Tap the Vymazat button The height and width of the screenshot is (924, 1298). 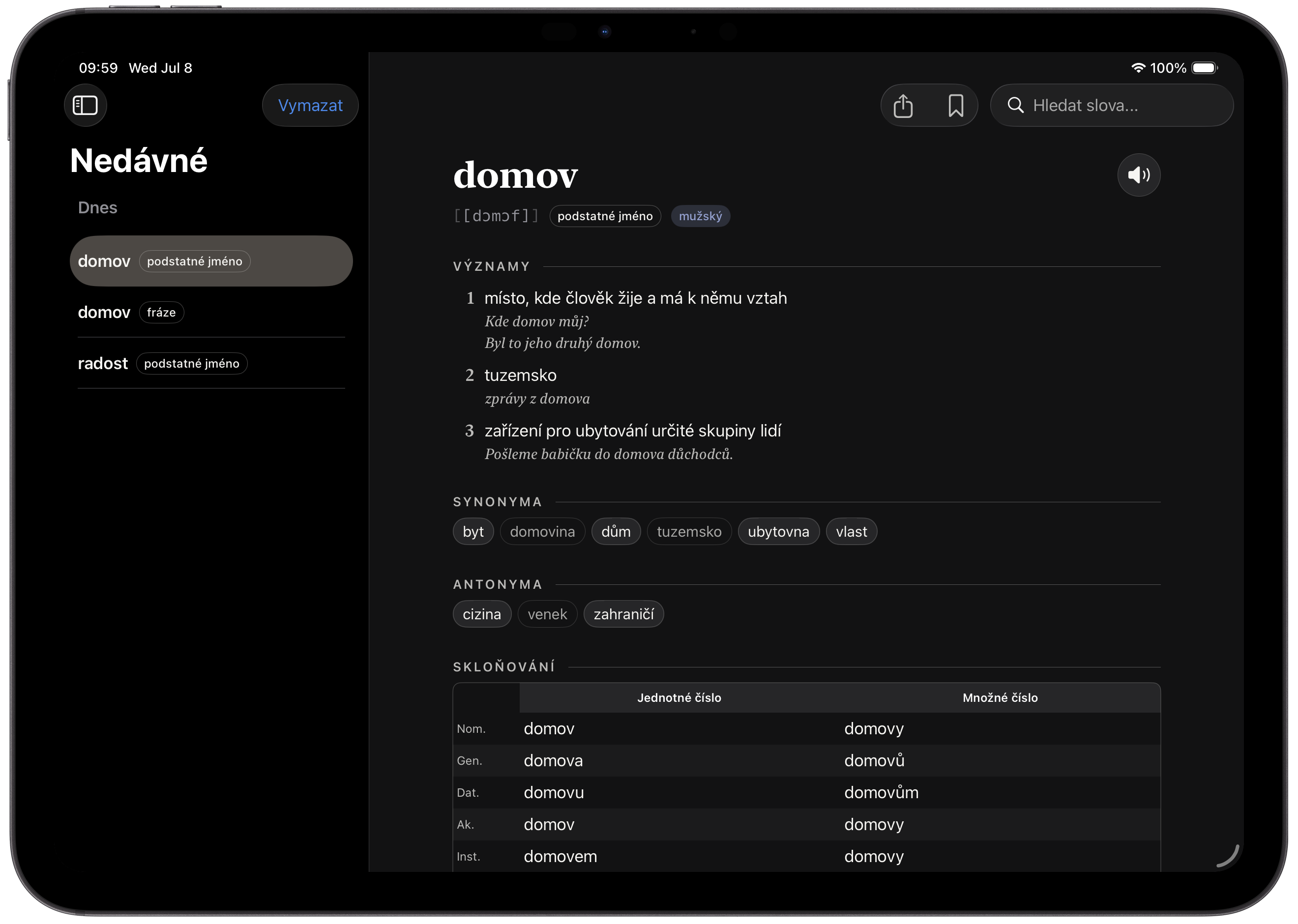pos(310,105)
